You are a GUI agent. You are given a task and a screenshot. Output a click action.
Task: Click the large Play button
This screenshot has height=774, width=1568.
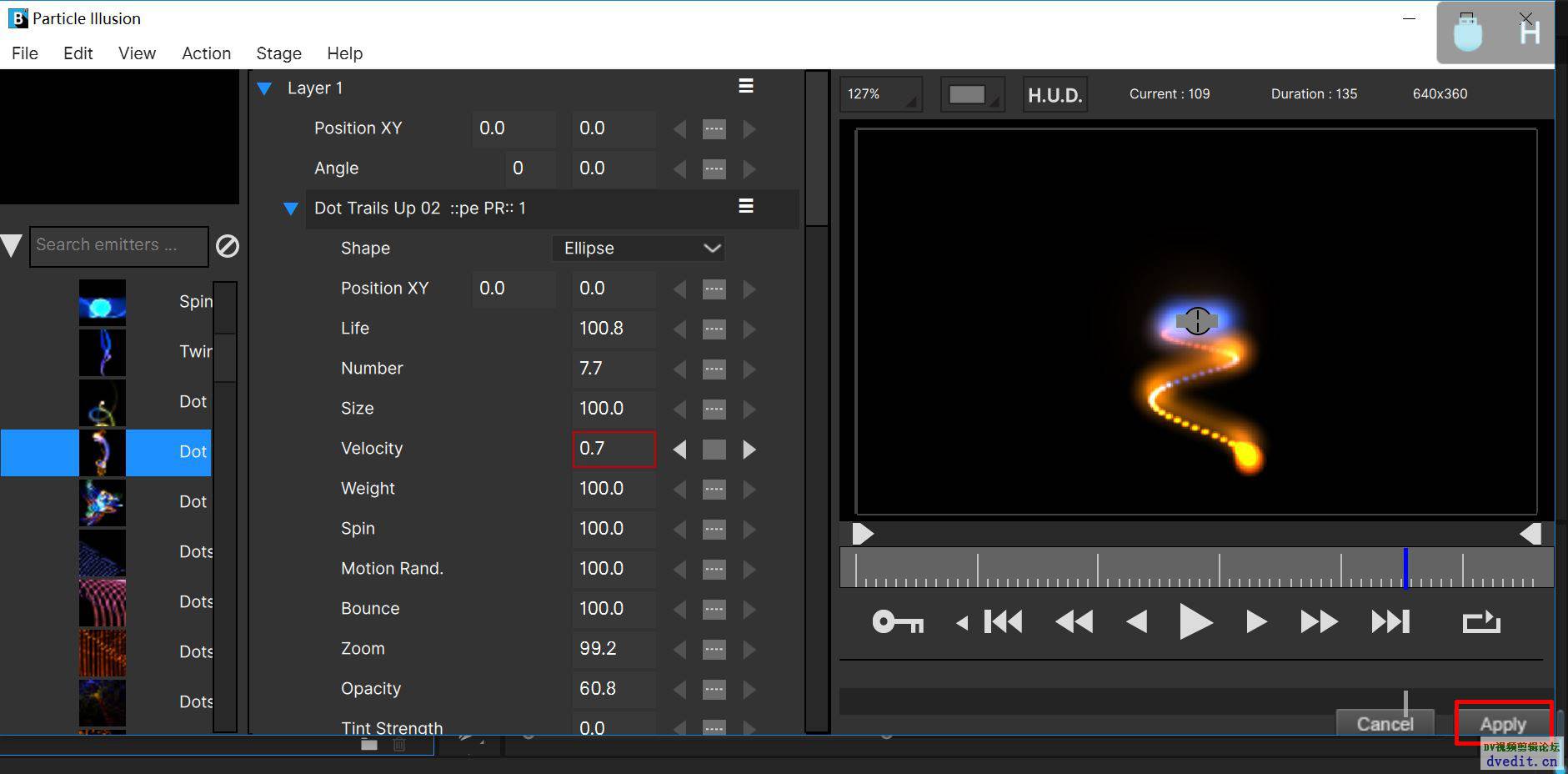point(1195,622)
